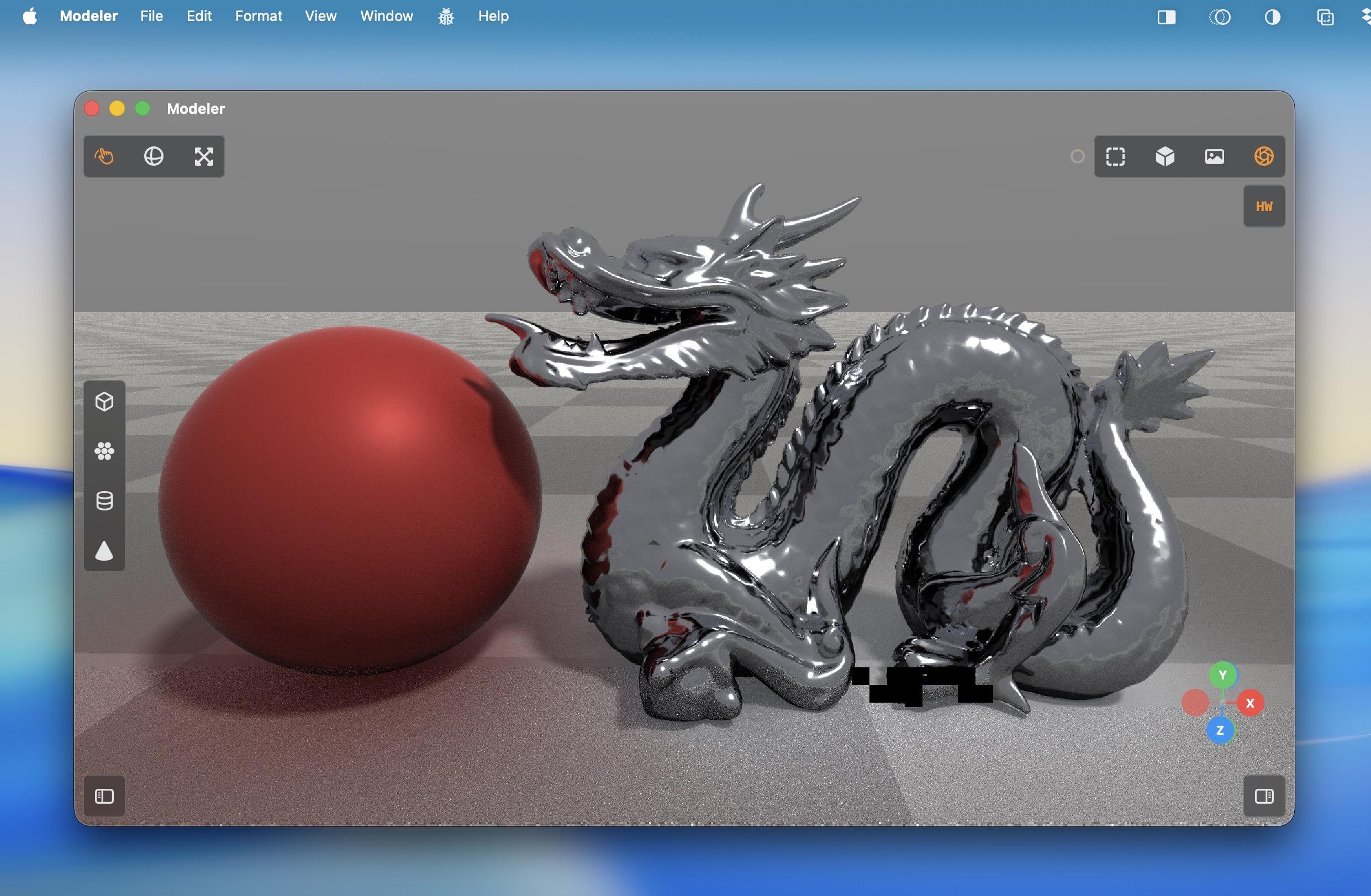Toggle the HW hardware rendering button
Image resolution: width=1371 pixels, height=896 pixels.
1264,206
